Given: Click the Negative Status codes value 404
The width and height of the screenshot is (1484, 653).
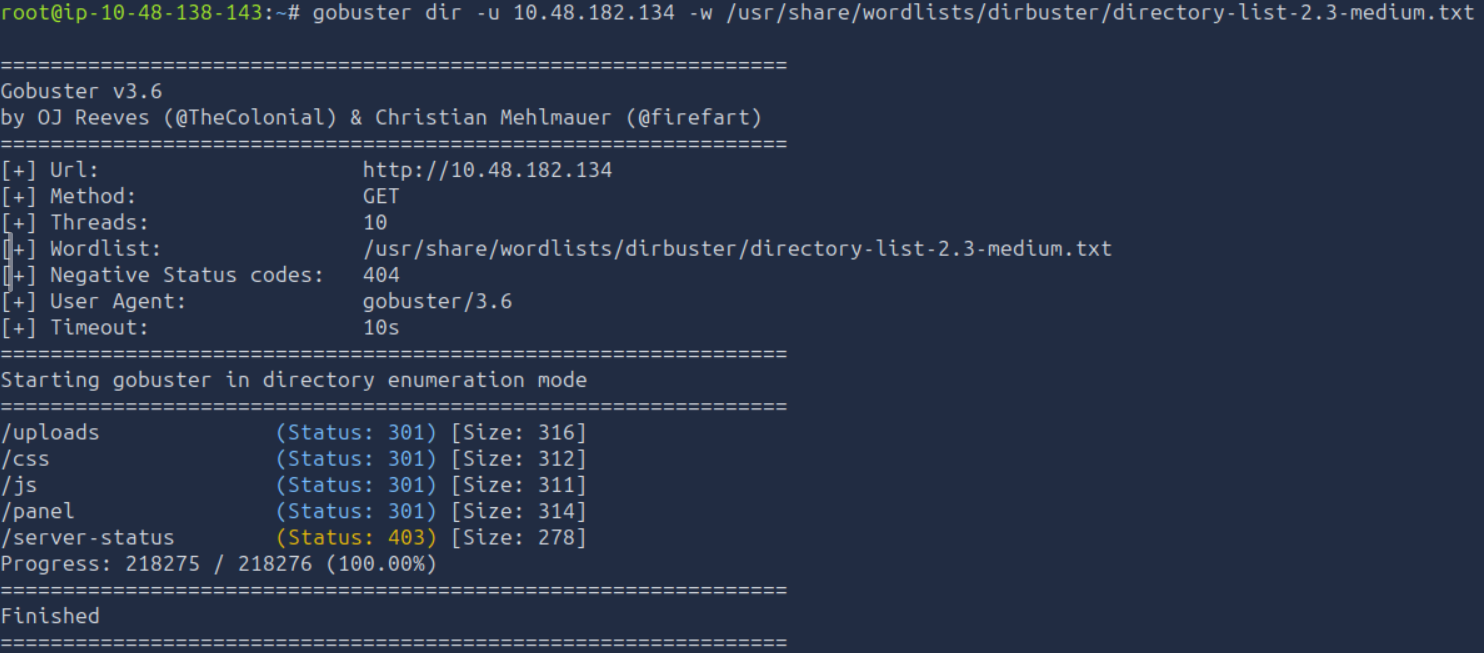Looking at the screenshot, I should [x=381, y=275].
